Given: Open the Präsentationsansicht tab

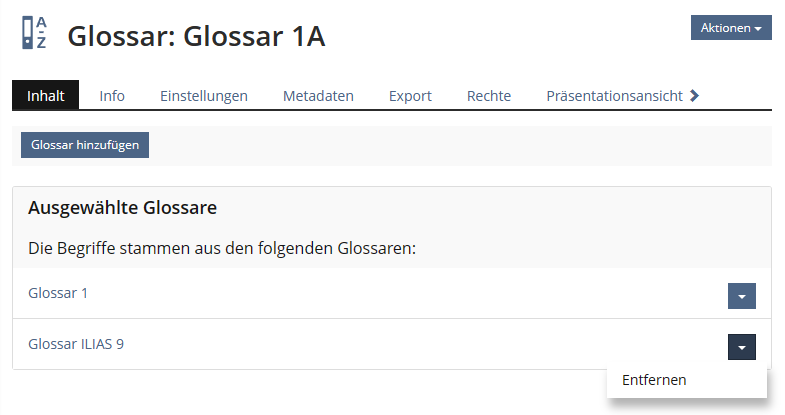Looking at the screenshot, I should coord(614,96).
